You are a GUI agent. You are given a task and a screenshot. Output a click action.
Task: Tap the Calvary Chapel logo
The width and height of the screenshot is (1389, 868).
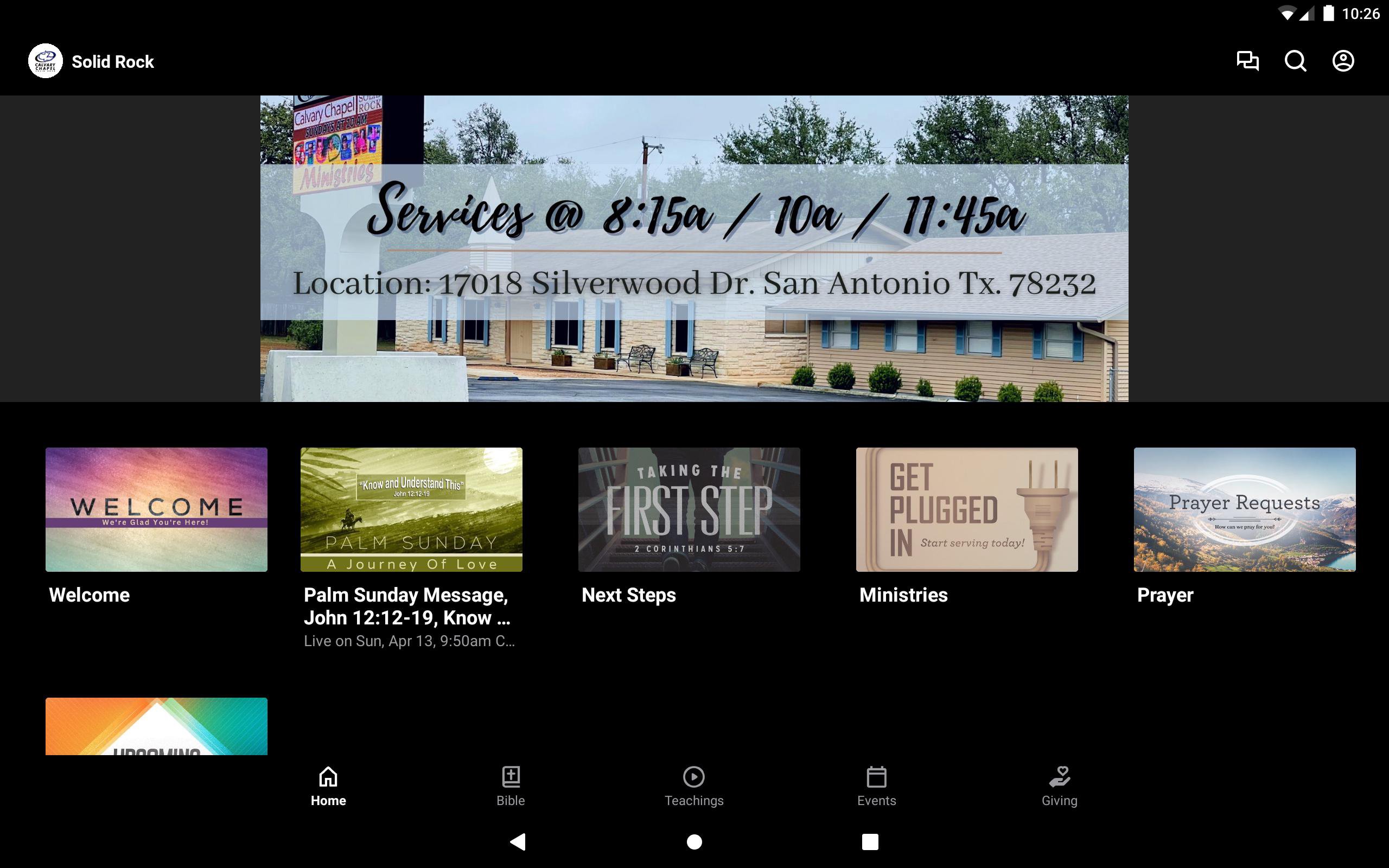[46, 61]
